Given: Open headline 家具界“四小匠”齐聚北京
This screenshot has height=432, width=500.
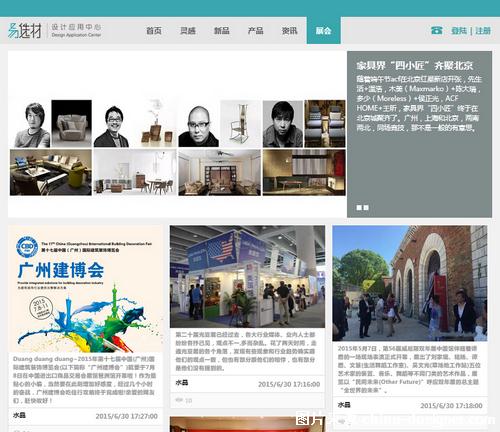Looking at the screenshot, I should [x=415, y=65].
